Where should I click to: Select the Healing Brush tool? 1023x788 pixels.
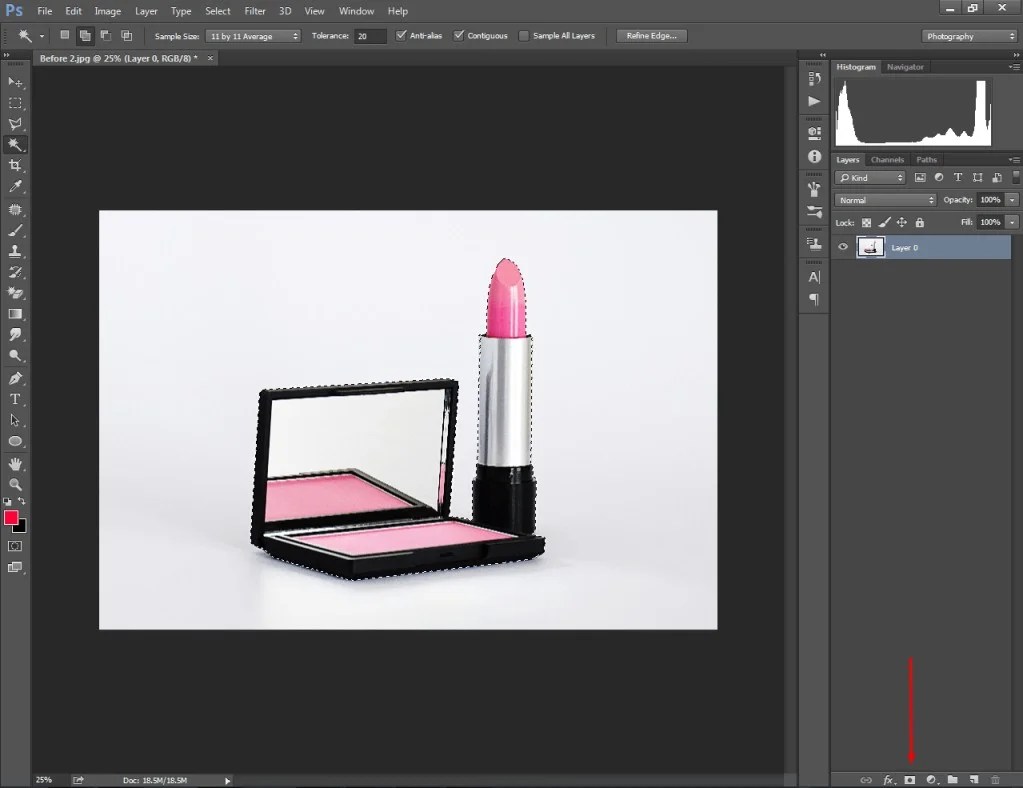pos(15,209)
